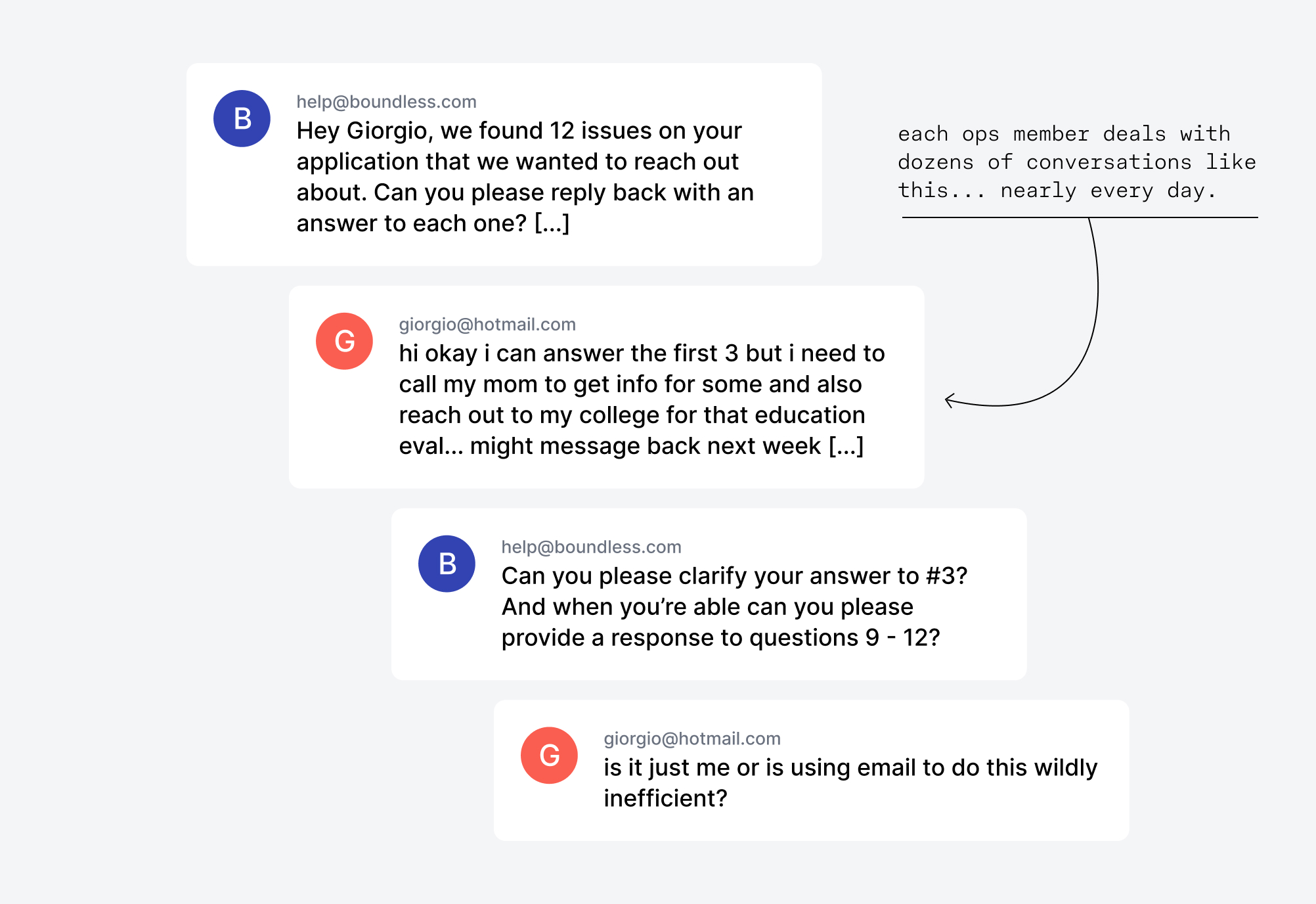Image resolution: width=1316 pixels, height=904 pixels.
Task: Click the horizontal line under the annotation text
Action: (1080, 217)
